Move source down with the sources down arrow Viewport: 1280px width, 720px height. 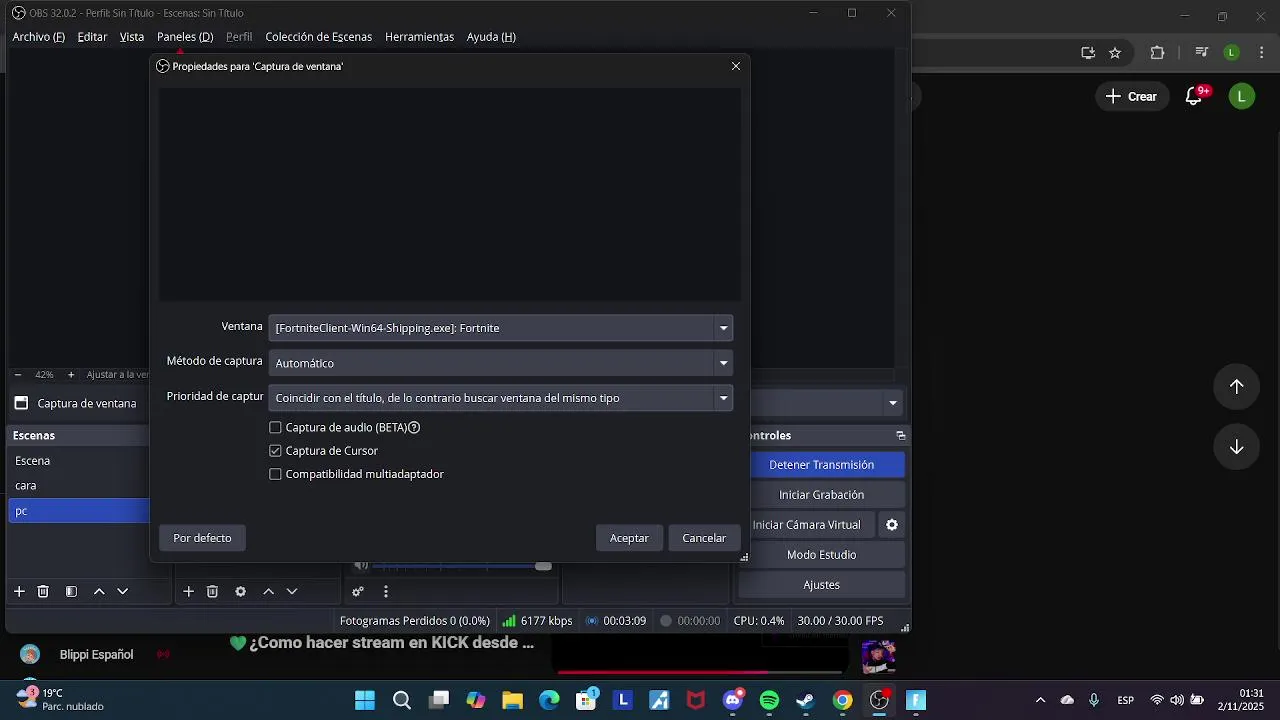tap(292, 591)
